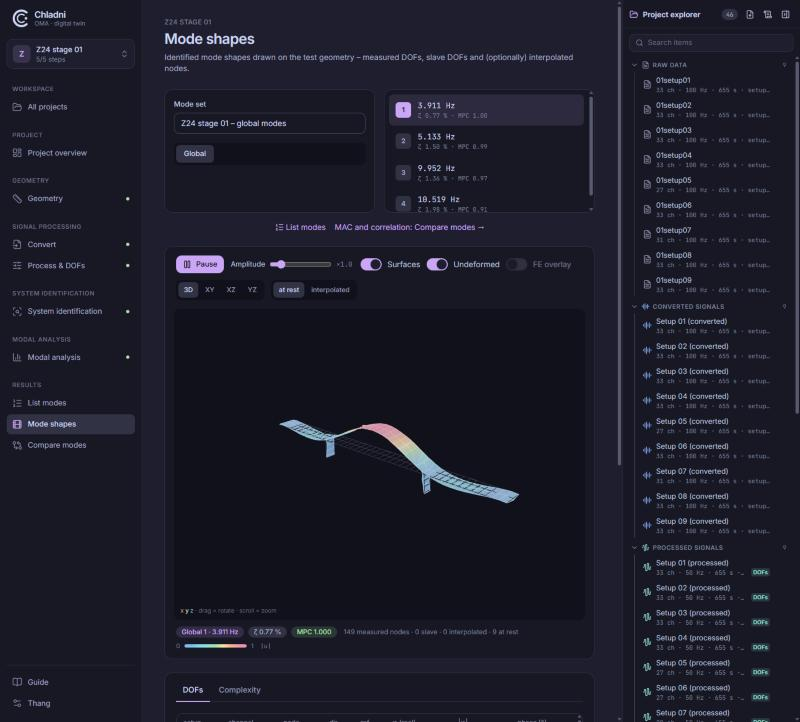Collapse the PROCESSED SIGNALS section
Viewport: 800px width, 722px height.
[x=634, y=547]
